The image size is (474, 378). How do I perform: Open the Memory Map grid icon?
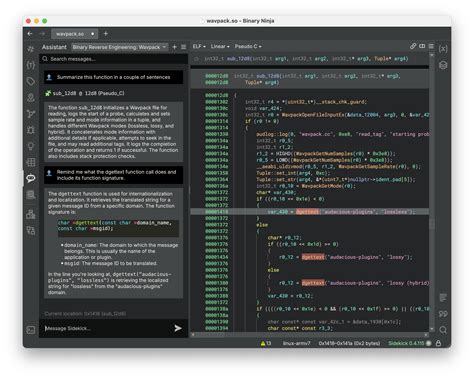31,162
